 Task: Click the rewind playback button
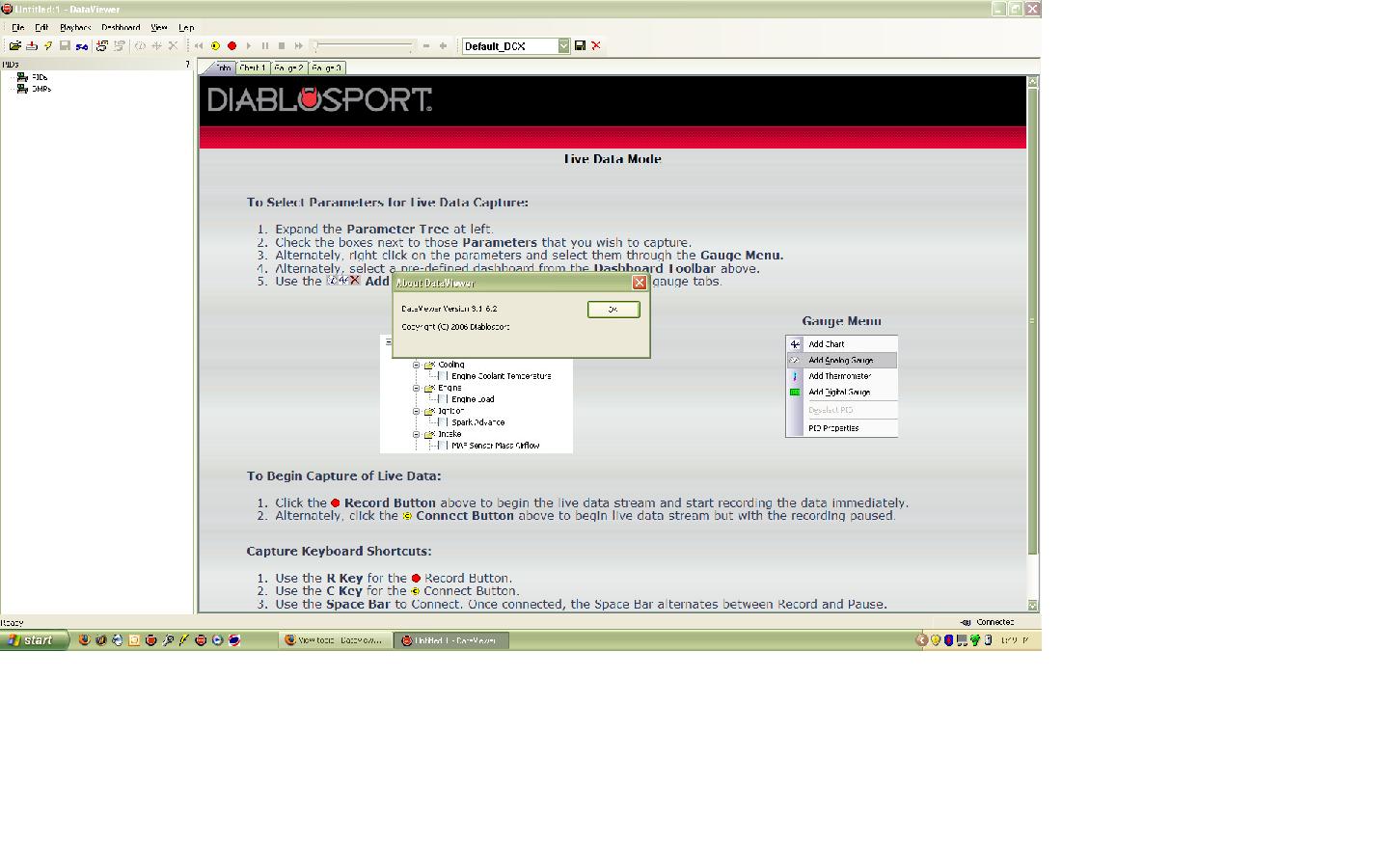pyautogui.click(x=199, y=46)
